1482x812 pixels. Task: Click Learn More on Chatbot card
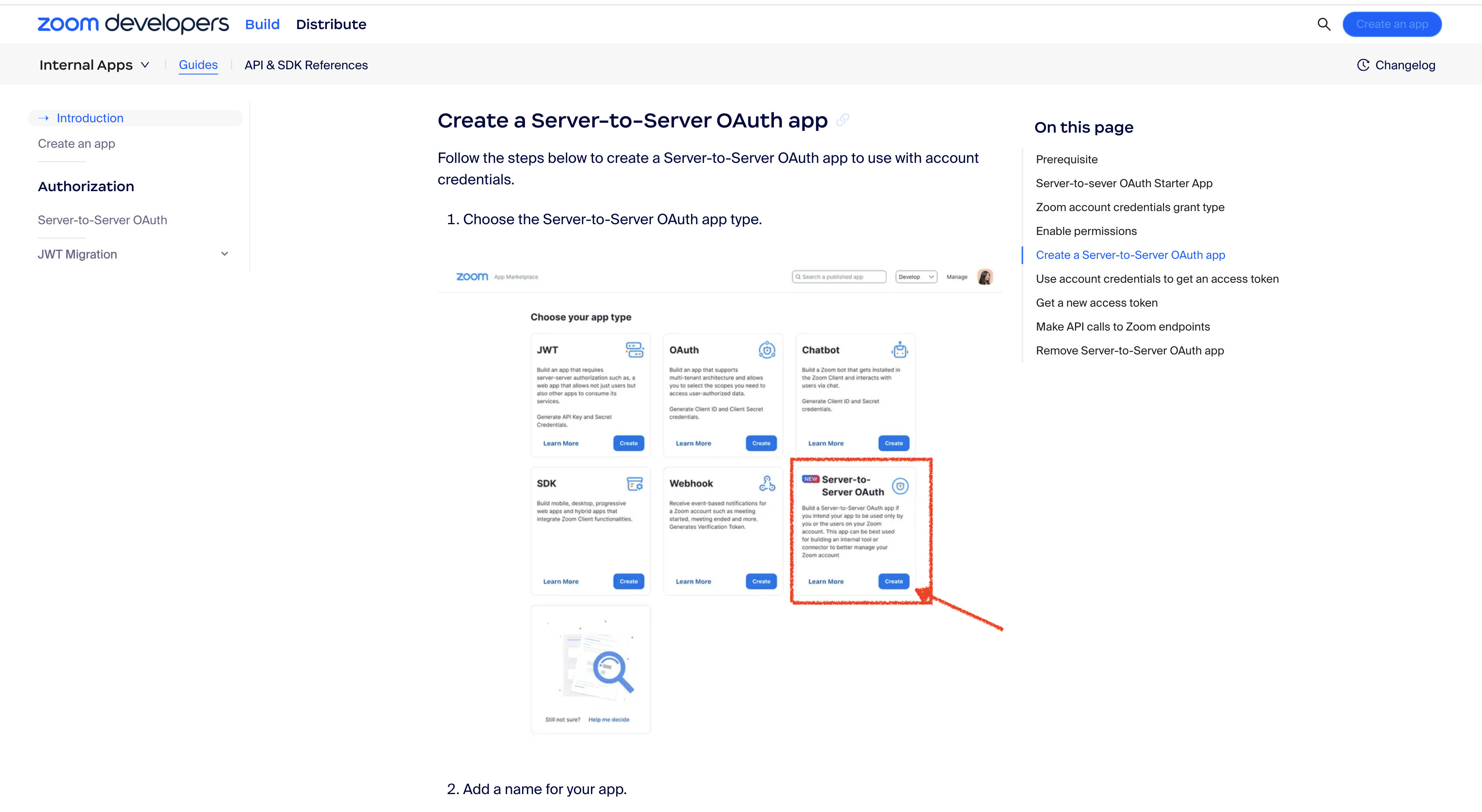click(826, 443)
